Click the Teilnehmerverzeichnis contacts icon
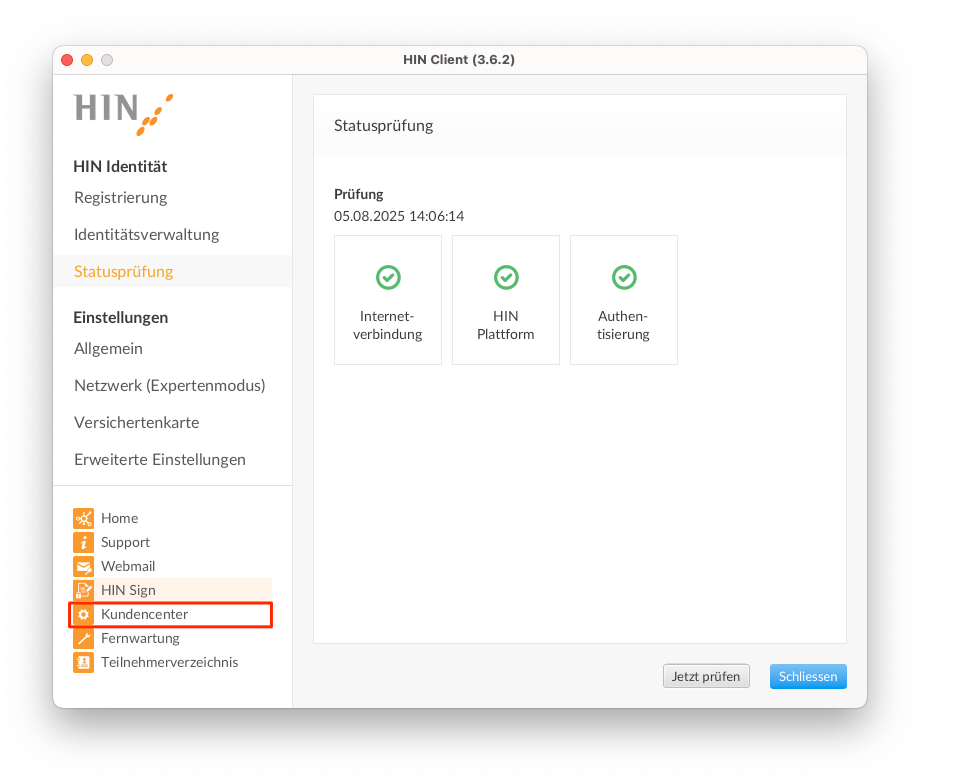Viewport: 958px width, 776px height. pos(84,662)
